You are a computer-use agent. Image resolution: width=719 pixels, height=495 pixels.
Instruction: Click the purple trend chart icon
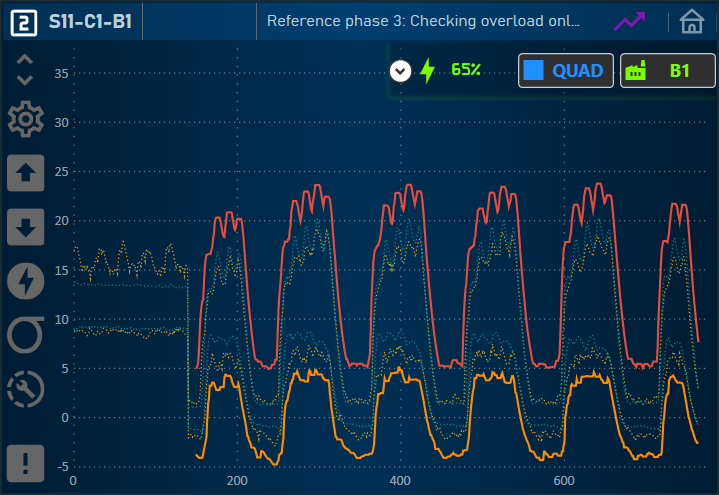click(x=630, y=21)
